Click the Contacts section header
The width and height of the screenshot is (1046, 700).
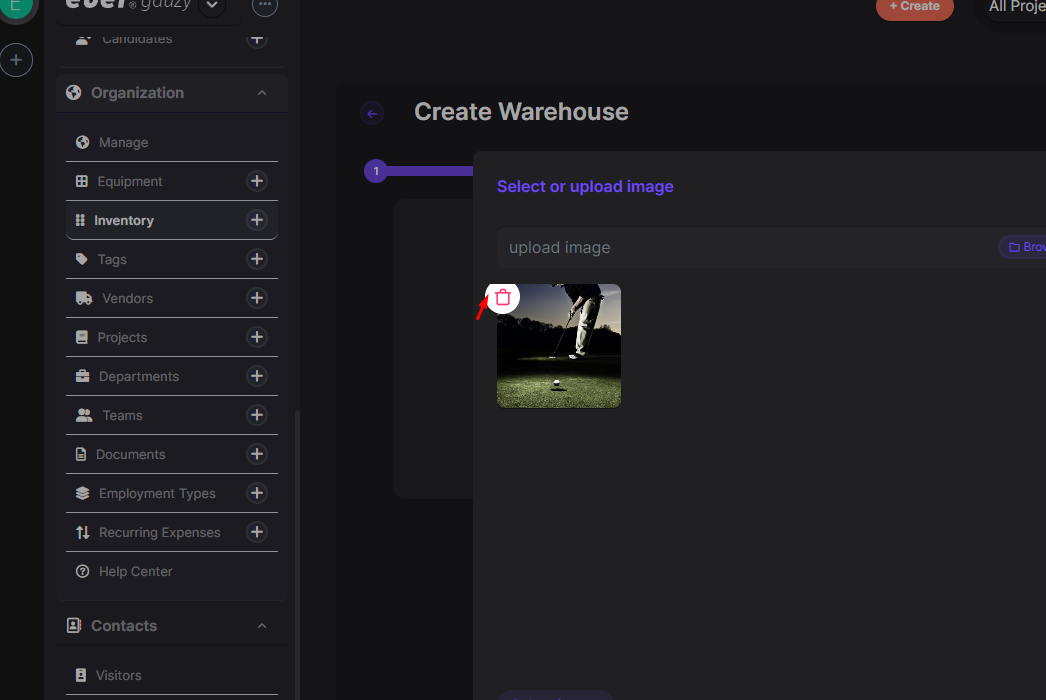(x=172, y=626)
